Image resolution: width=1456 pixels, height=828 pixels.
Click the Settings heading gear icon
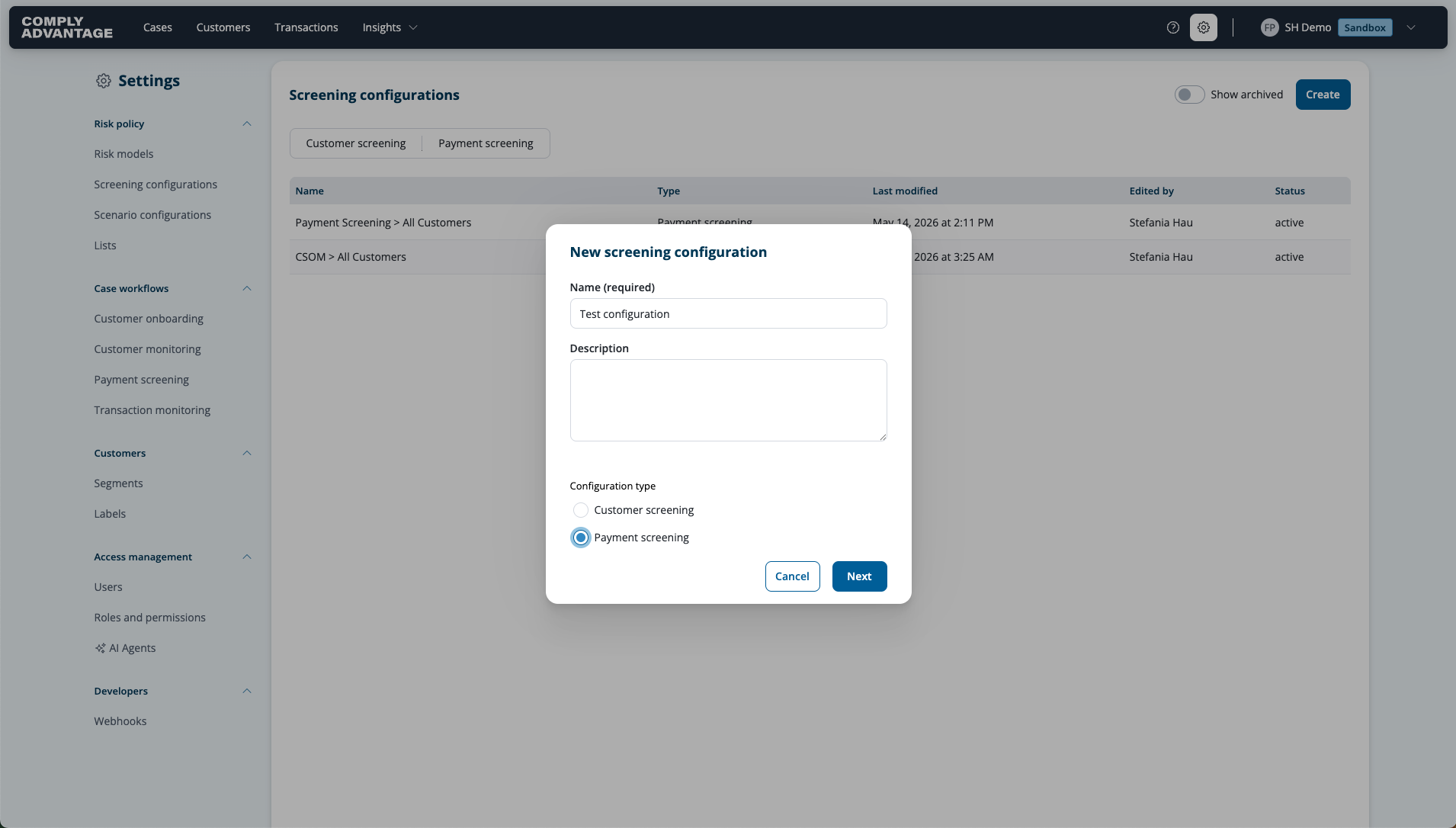[x=104, y=81]
